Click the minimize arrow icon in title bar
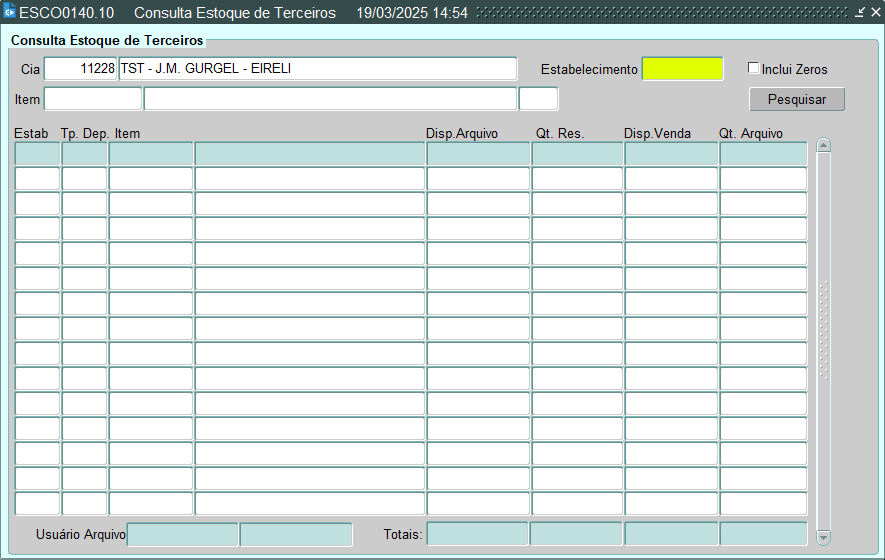The width and height of the screenshot is (885, 560). point(859,12)
